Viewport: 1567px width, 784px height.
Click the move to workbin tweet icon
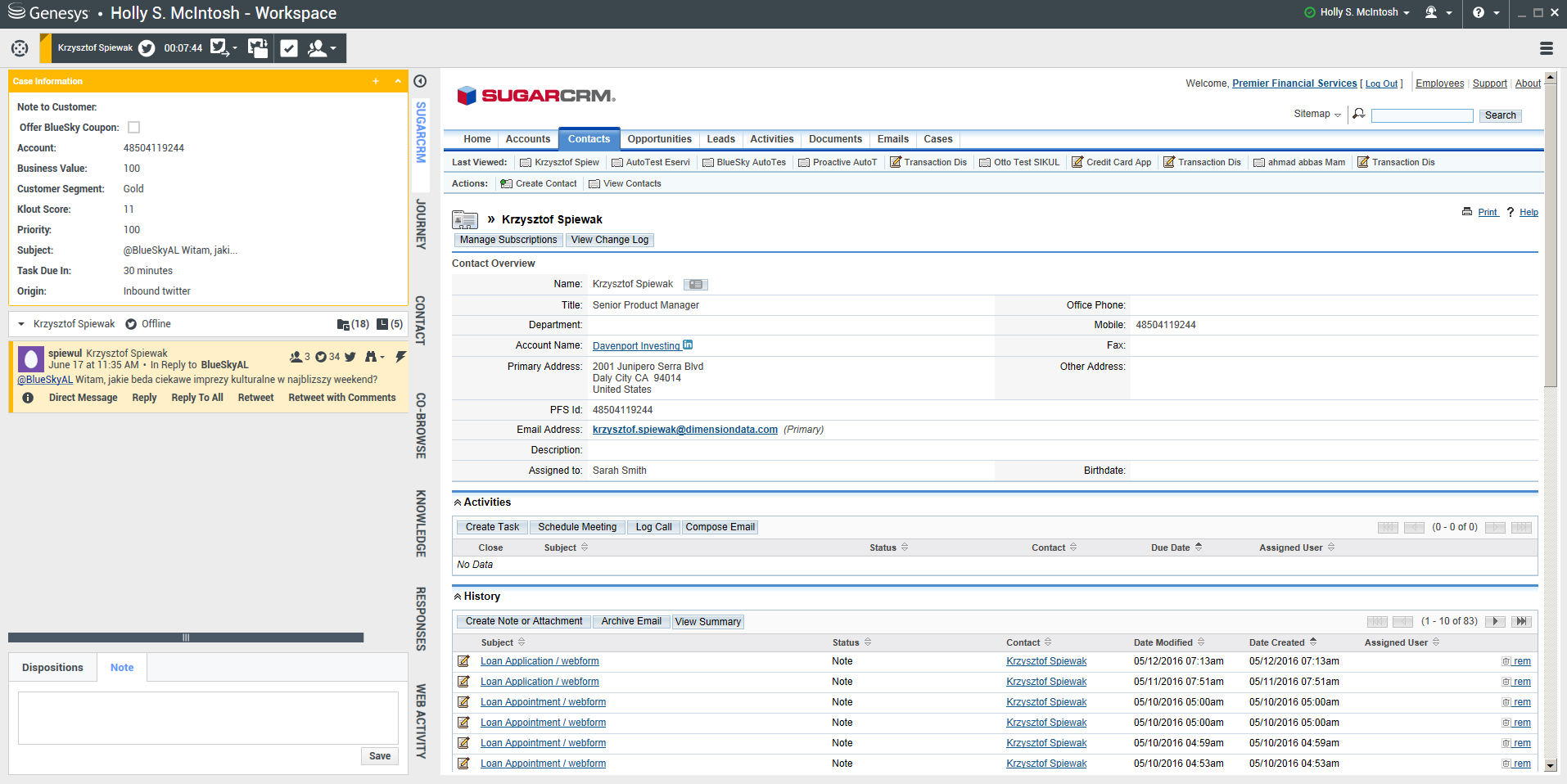258,48
